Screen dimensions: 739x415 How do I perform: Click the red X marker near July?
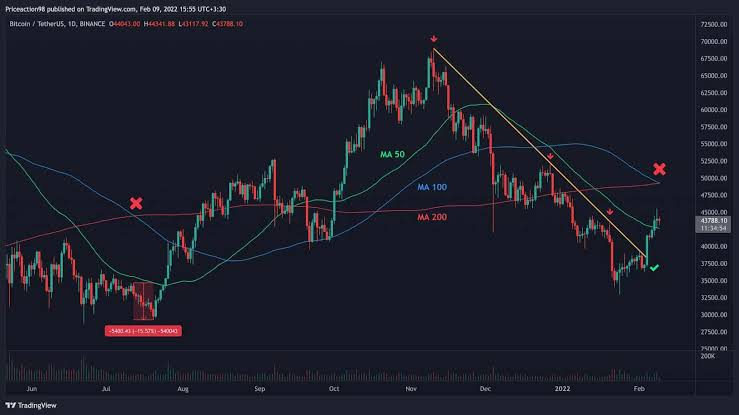tap(137, 204)
